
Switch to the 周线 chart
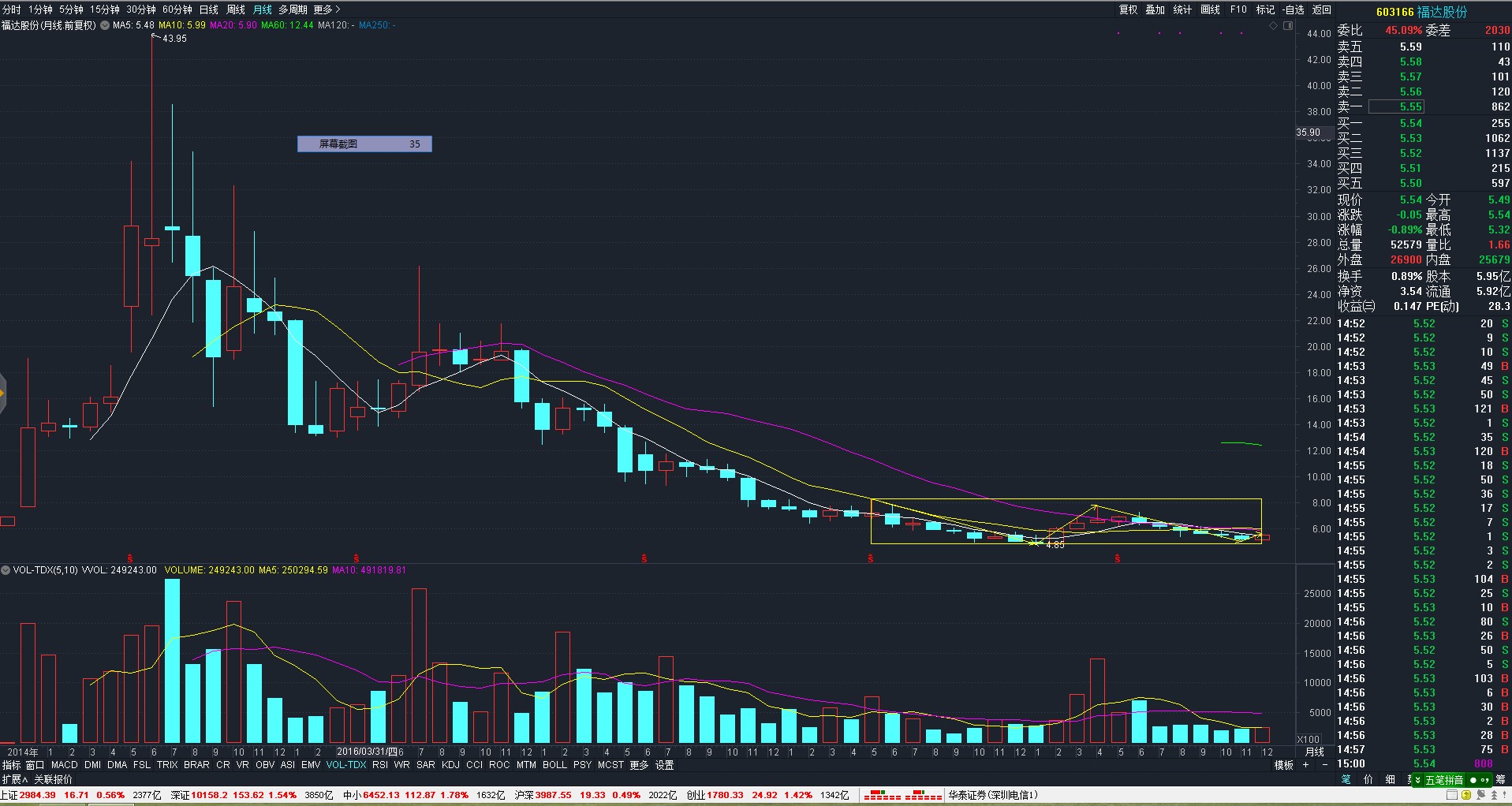click(236, 9)
